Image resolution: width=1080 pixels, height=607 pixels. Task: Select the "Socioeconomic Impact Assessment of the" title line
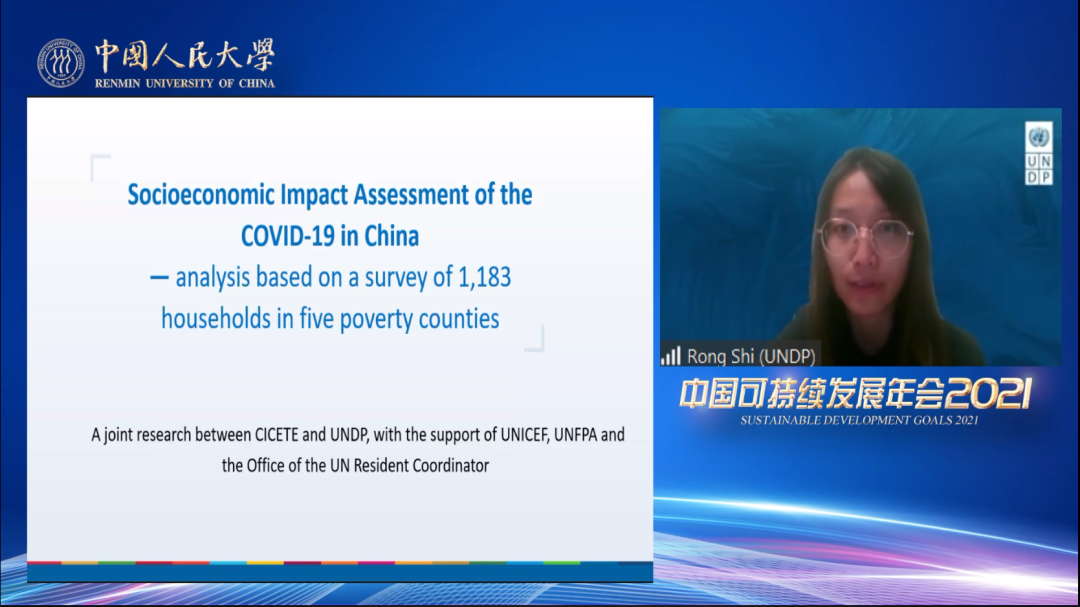330,194
